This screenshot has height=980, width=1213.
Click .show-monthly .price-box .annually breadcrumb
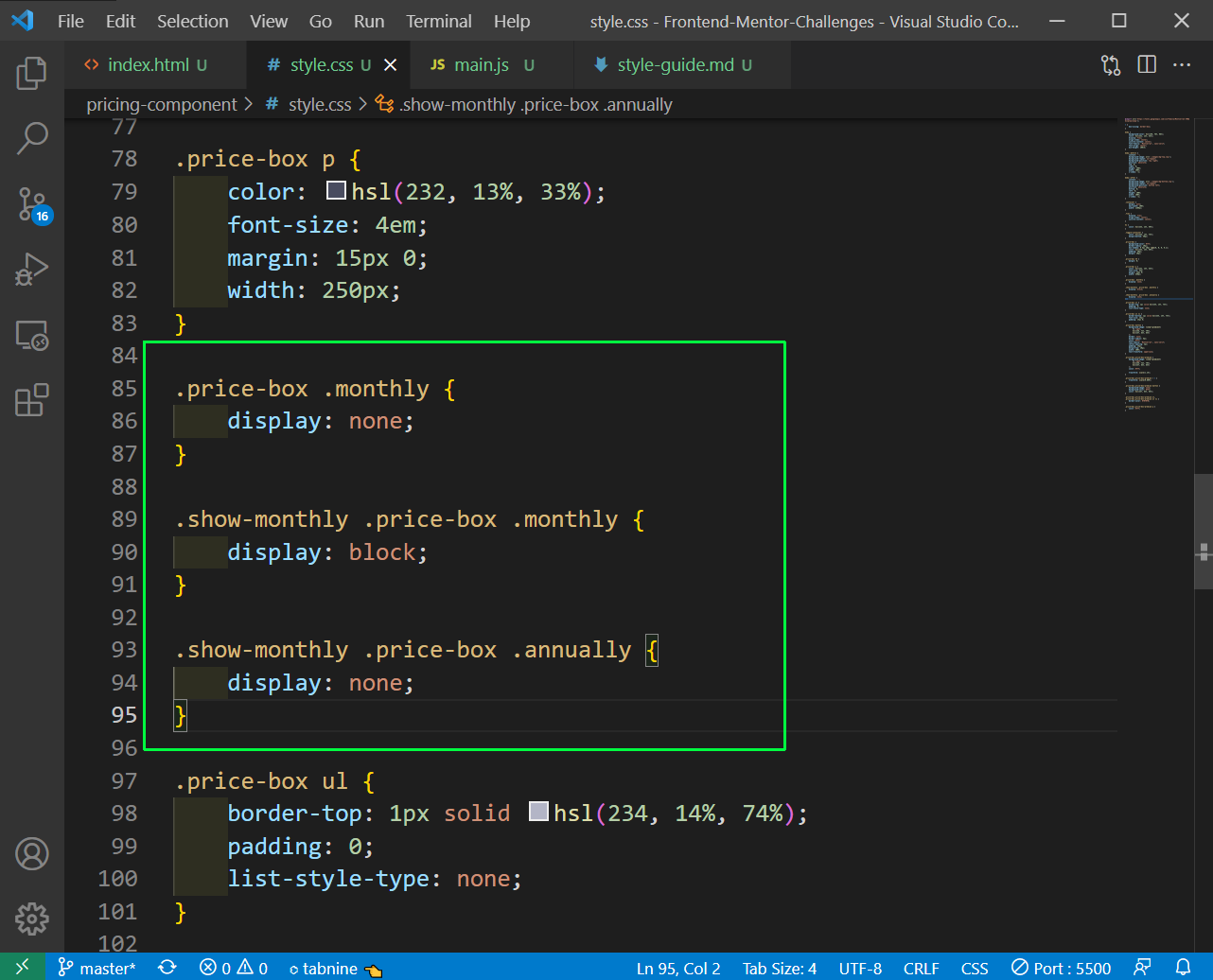tap(524, 105)
